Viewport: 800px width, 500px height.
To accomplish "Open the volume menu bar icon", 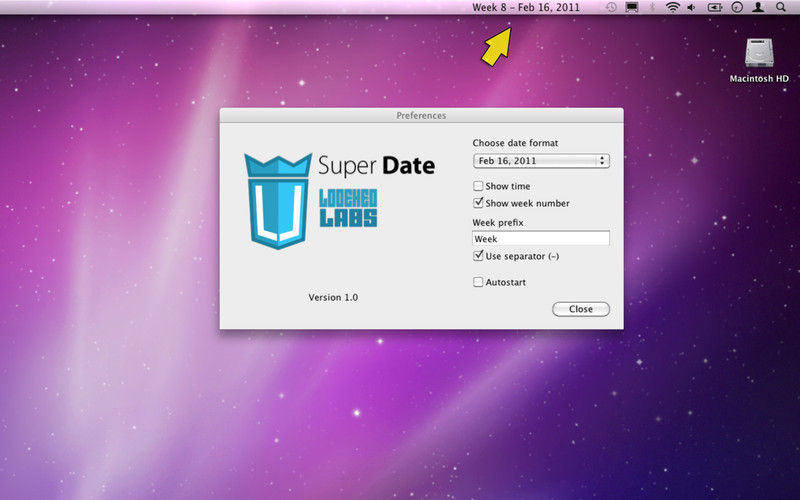I will click(x=691, y=7).
